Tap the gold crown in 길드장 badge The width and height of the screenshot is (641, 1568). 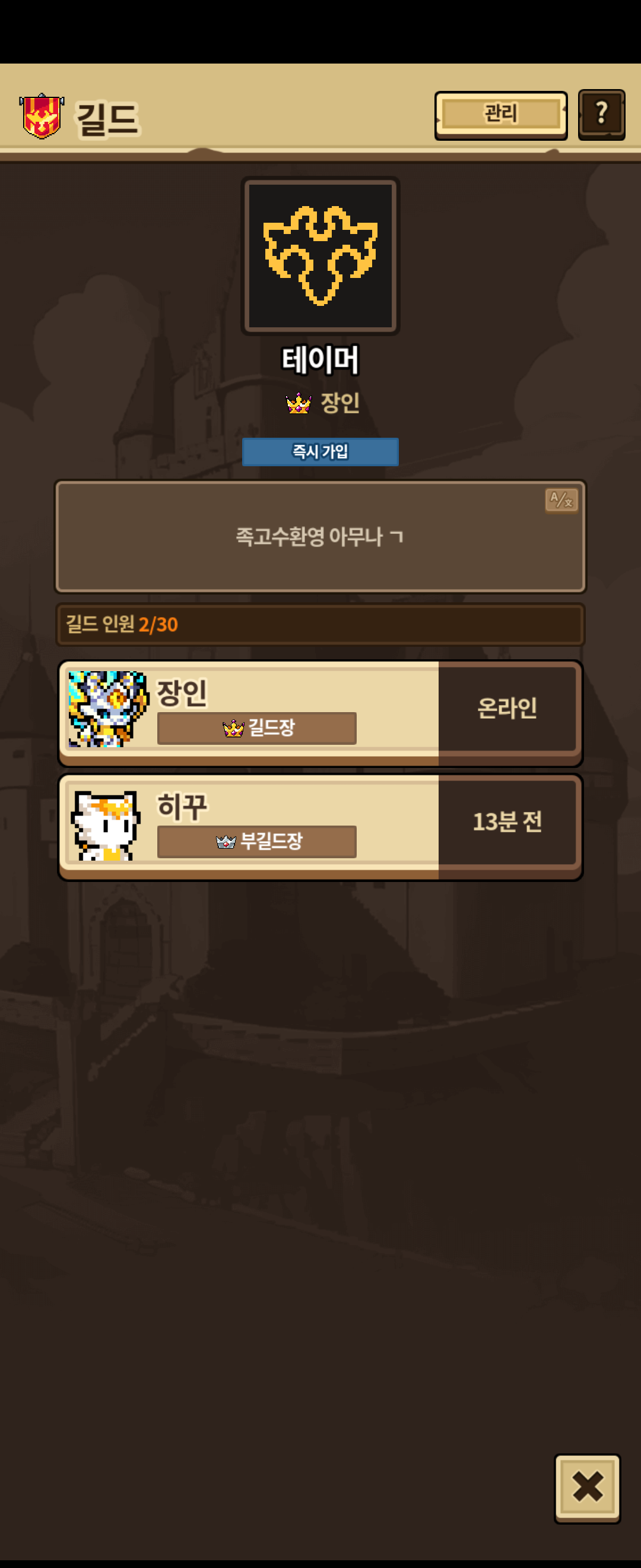[233, 728]
